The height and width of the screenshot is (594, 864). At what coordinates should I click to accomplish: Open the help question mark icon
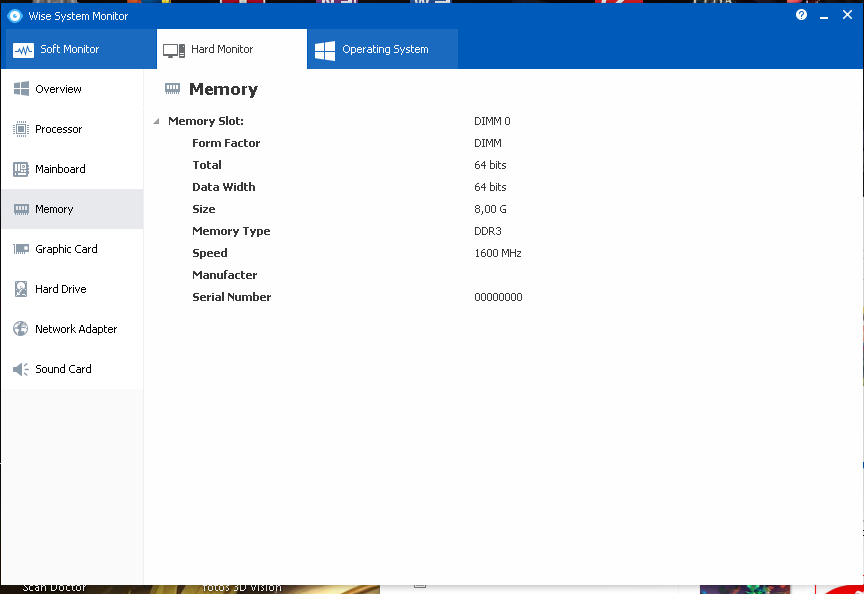801,15
